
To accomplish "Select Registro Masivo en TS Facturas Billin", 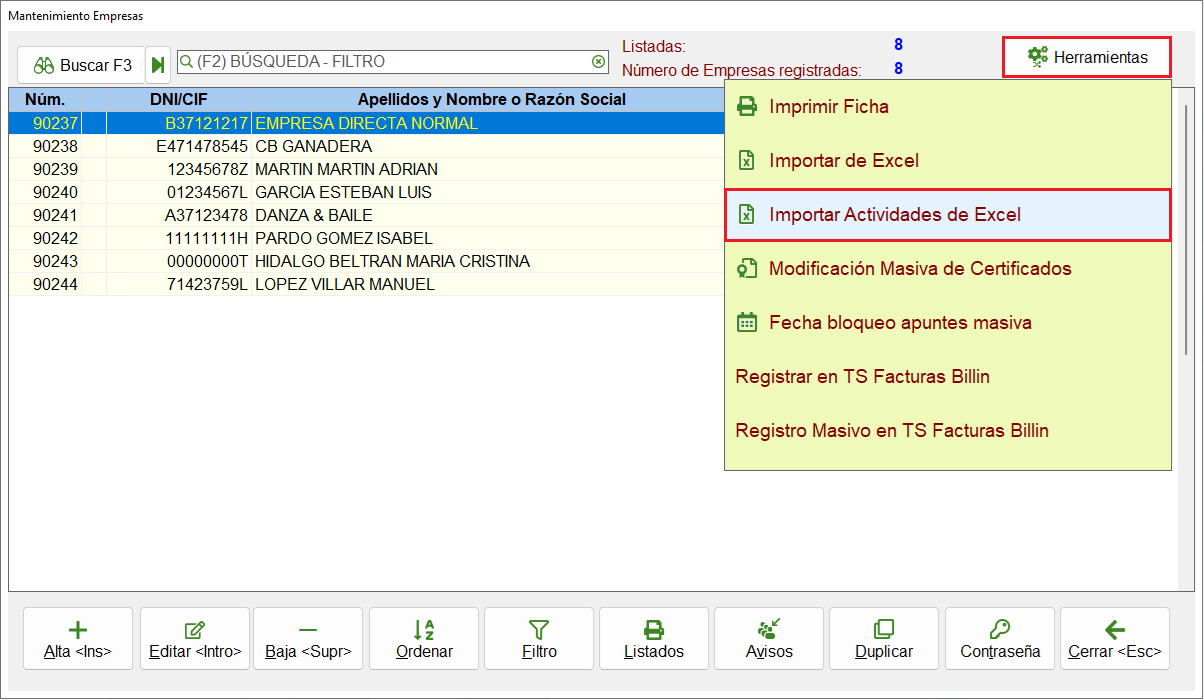I will (947, 431).
